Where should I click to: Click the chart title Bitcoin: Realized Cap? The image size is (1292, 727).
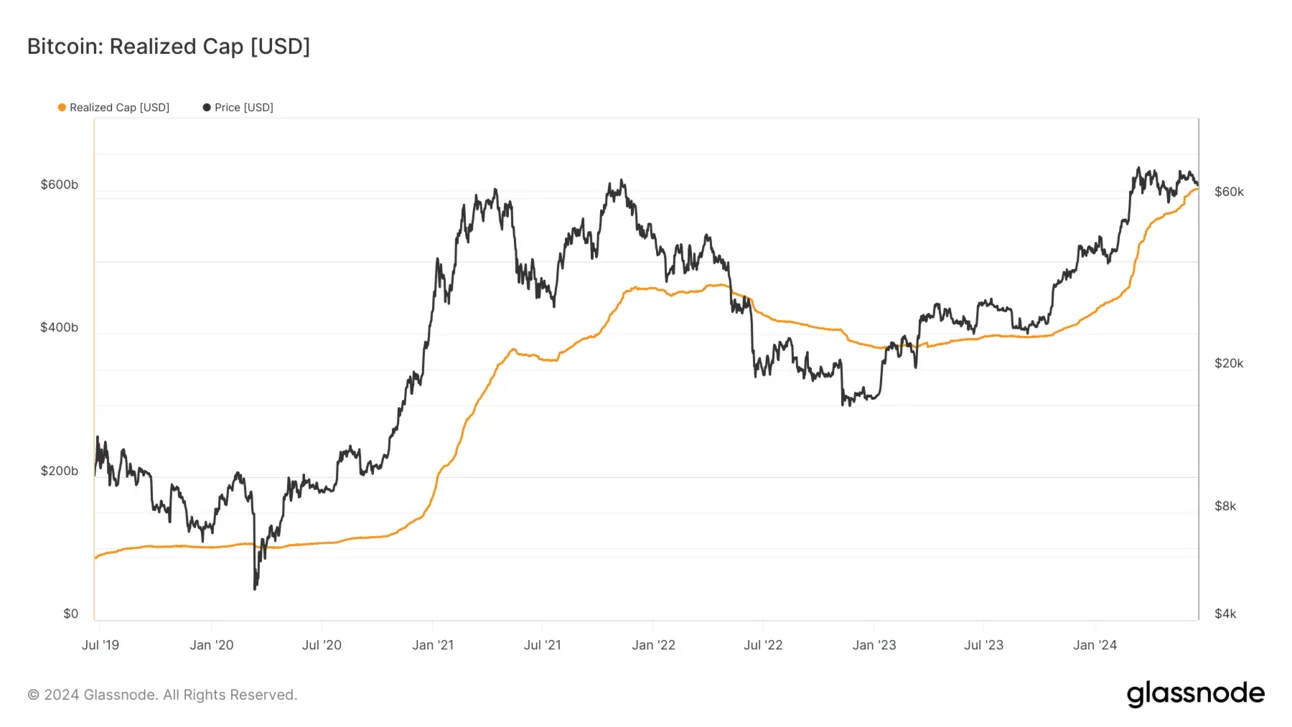(168, 46)
